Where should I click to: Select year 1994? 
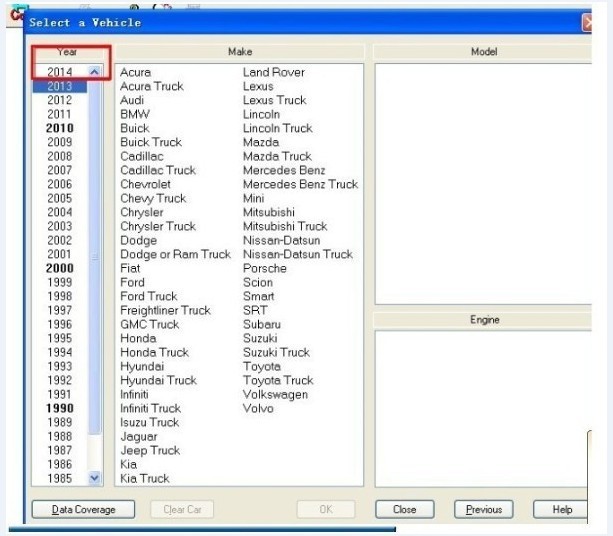pos(60,352)
